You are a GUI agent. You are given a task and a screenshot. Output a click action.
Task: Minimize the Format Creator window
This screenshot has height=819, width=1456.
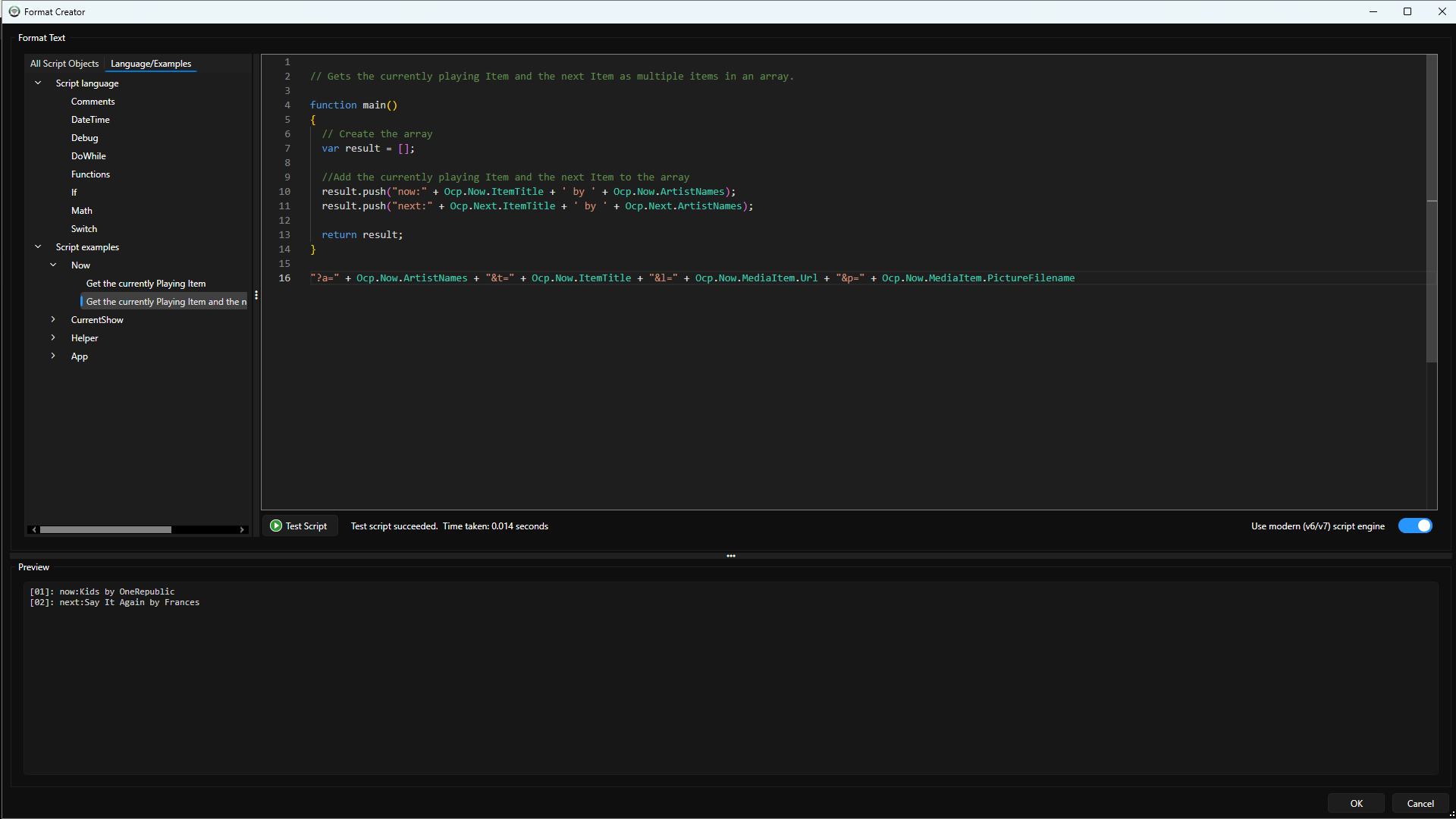point(1373,11)
